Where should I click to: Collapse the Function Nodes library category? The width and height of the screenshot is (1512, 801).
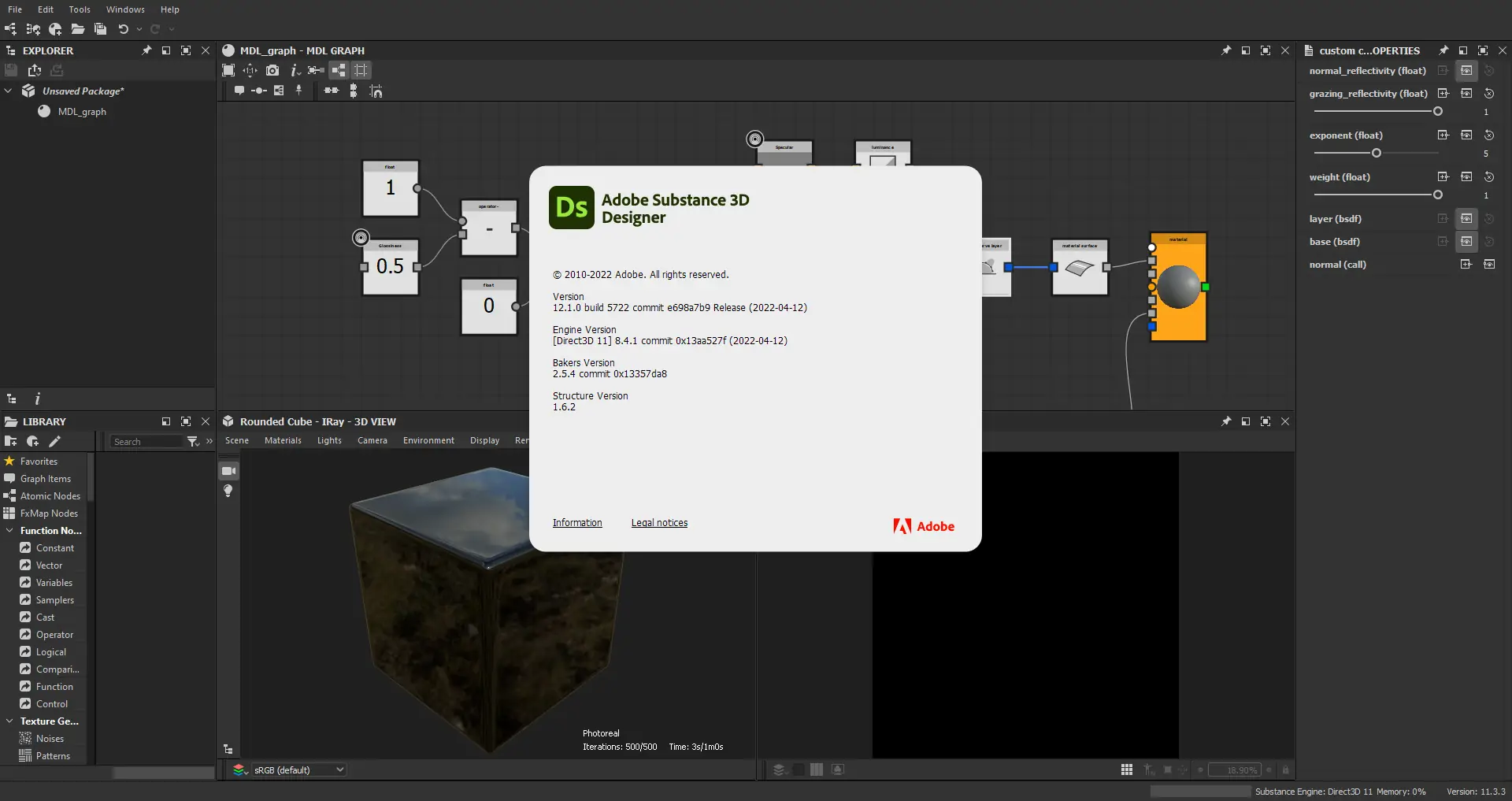(9, 531)
